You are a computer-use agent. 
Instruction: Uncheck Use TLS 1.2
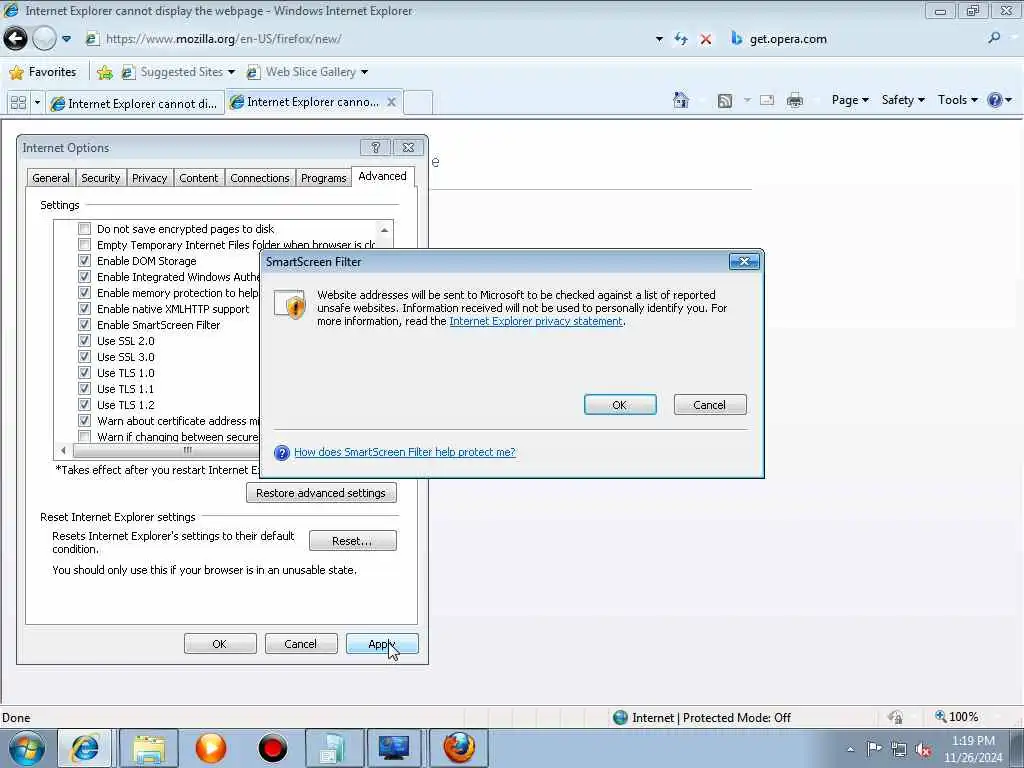(x=84, y=405)
